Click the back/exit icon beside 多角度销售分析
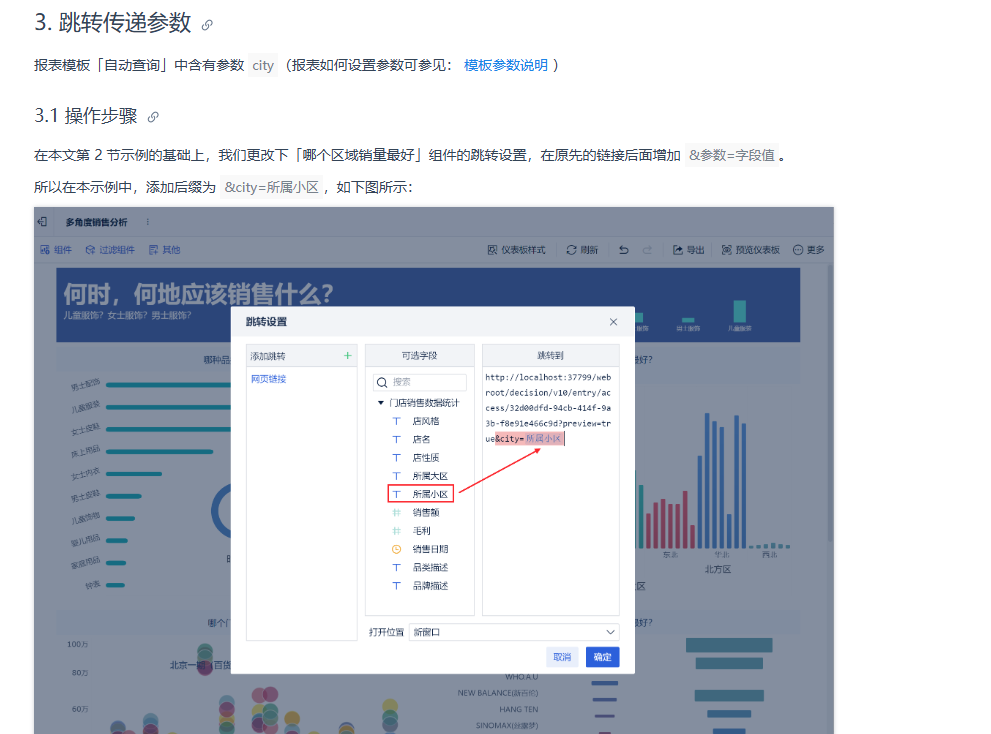 point(42,222)
